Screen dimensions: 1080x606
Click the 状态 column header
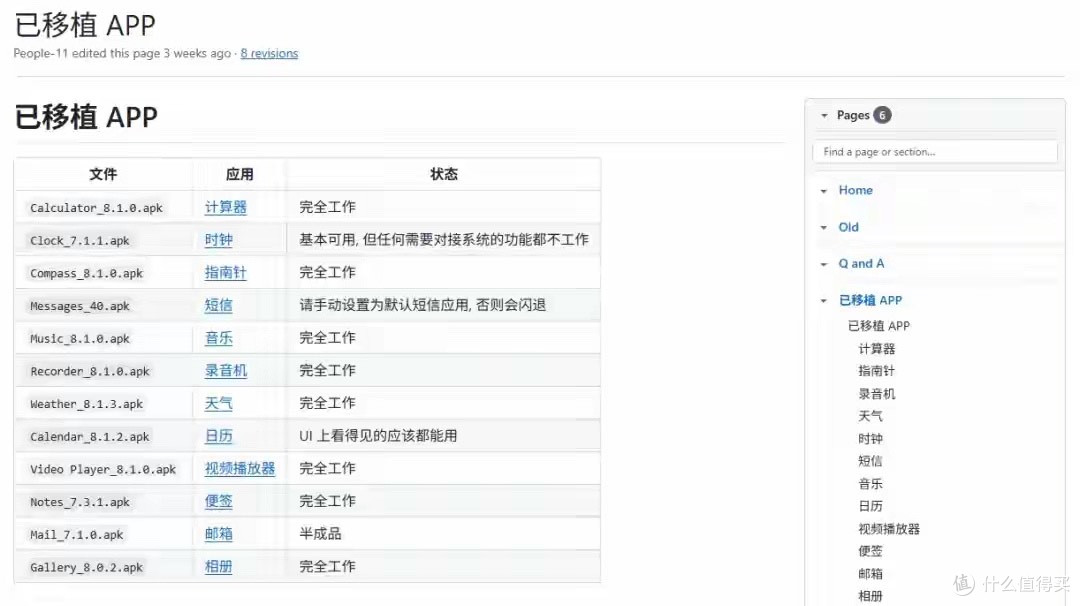[444, 174]
